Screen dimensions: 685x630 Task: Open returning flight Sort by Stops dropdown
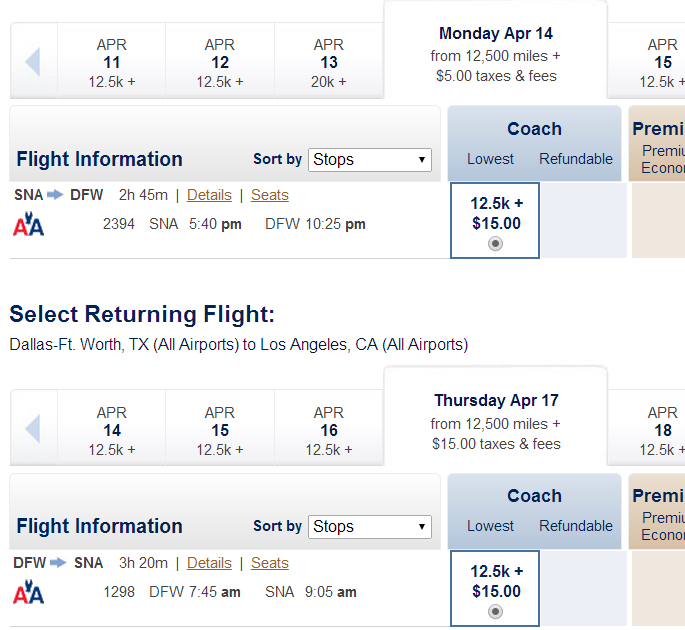(x=370, y=526)
